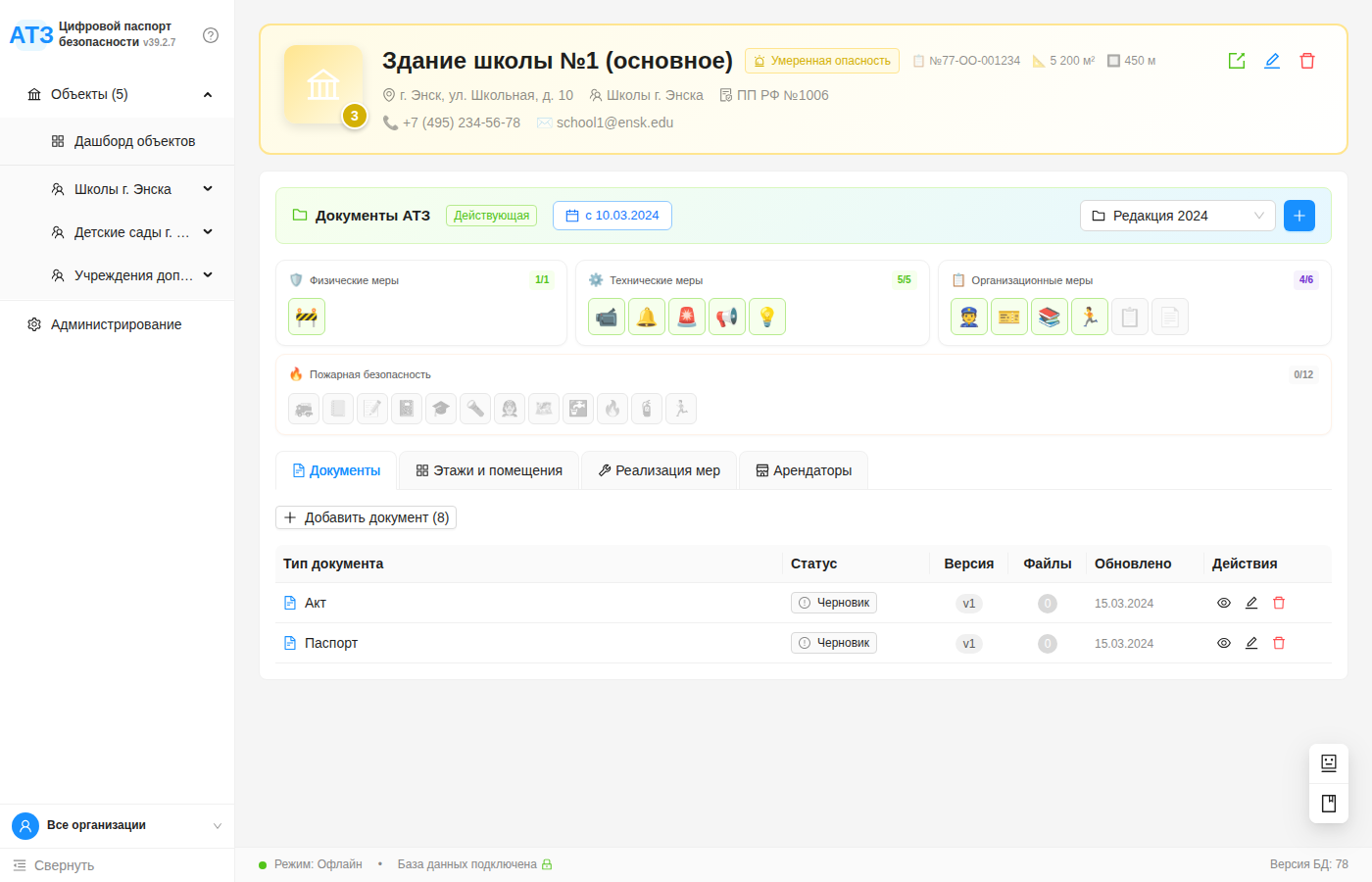
Task: Select the megaphone icon under Технические меры
Action: pyautogui.click(x=727, y=316)
